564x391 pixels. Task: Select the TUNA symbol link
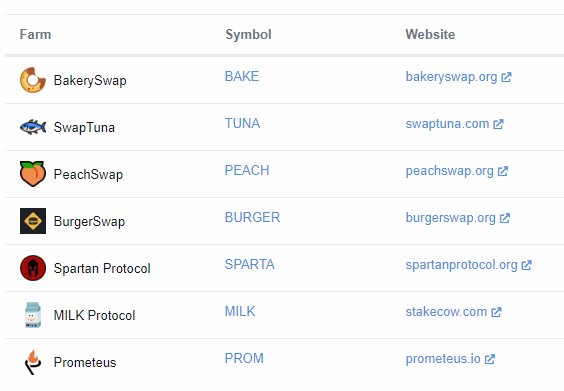tap(242, 123)
